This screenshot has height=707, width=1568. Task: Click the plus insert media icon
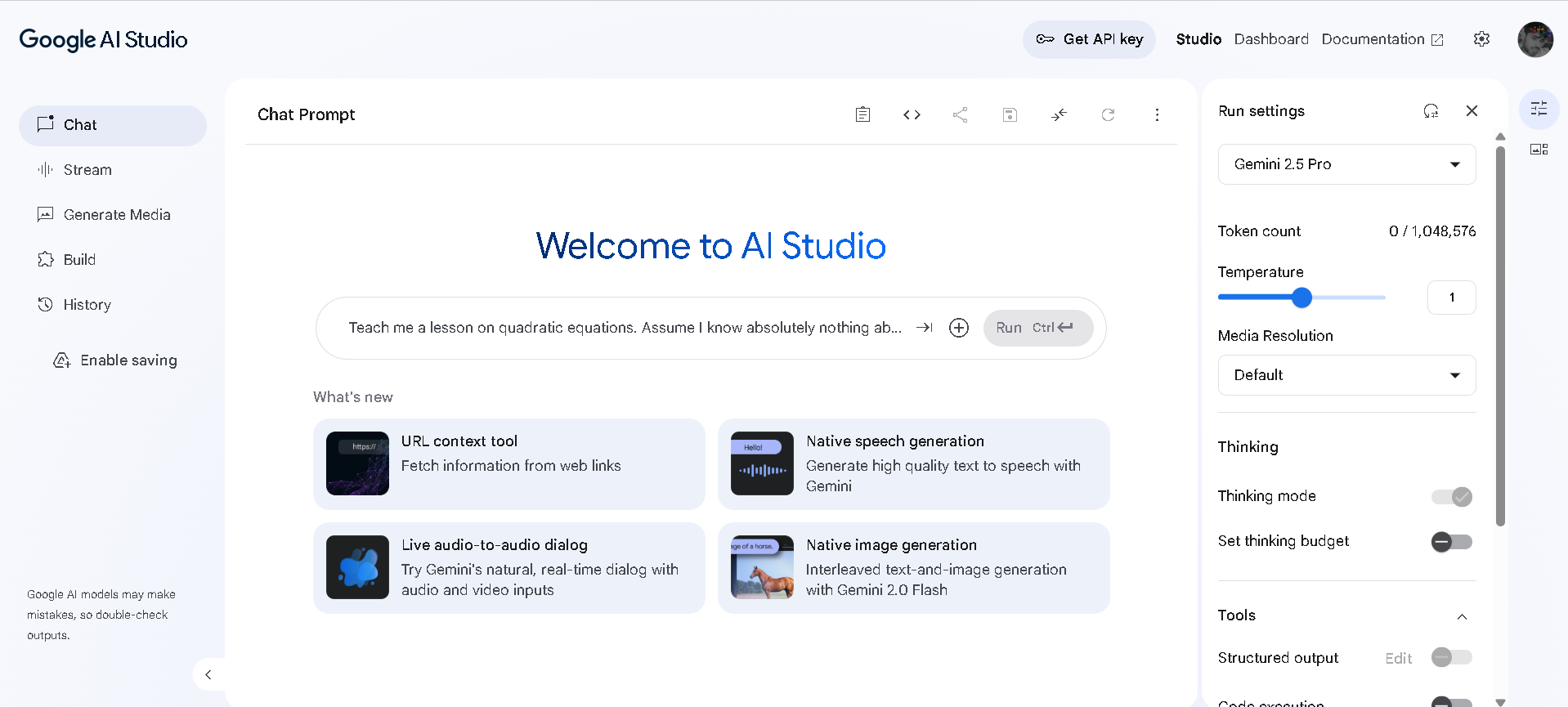click(x=959, y=328)
